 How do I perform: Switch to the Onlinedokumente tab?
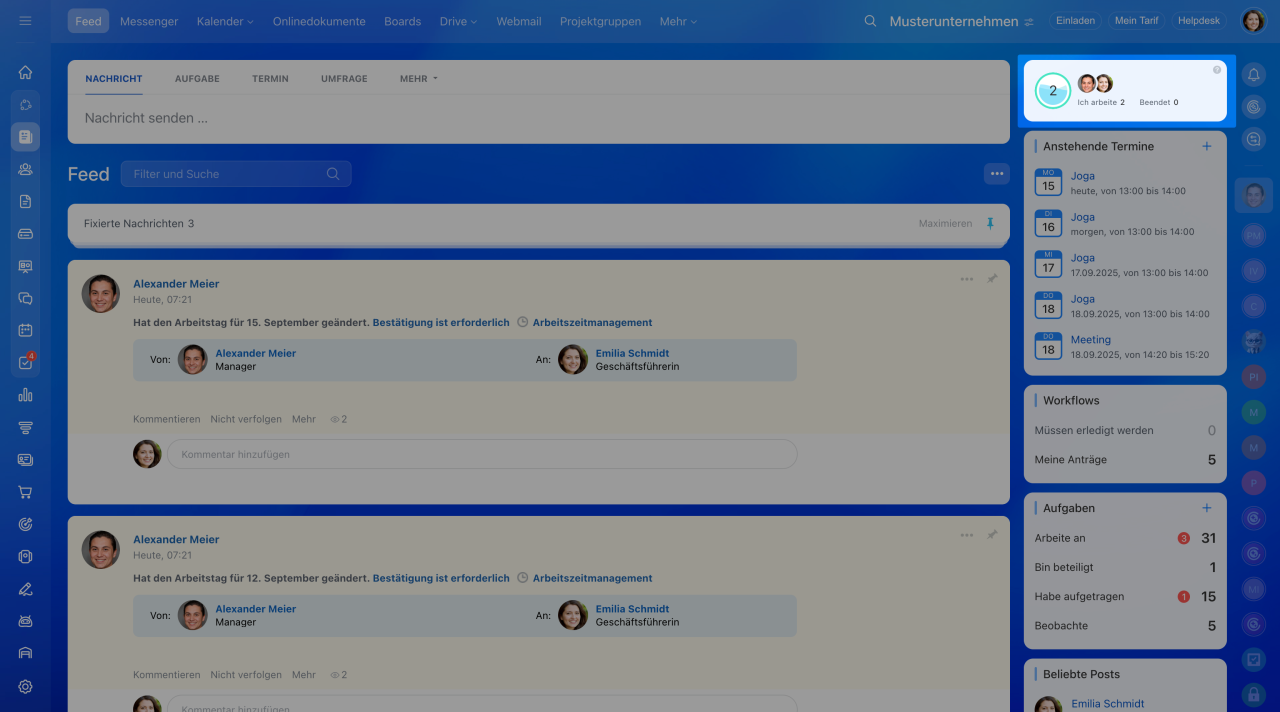coord(319,21)
